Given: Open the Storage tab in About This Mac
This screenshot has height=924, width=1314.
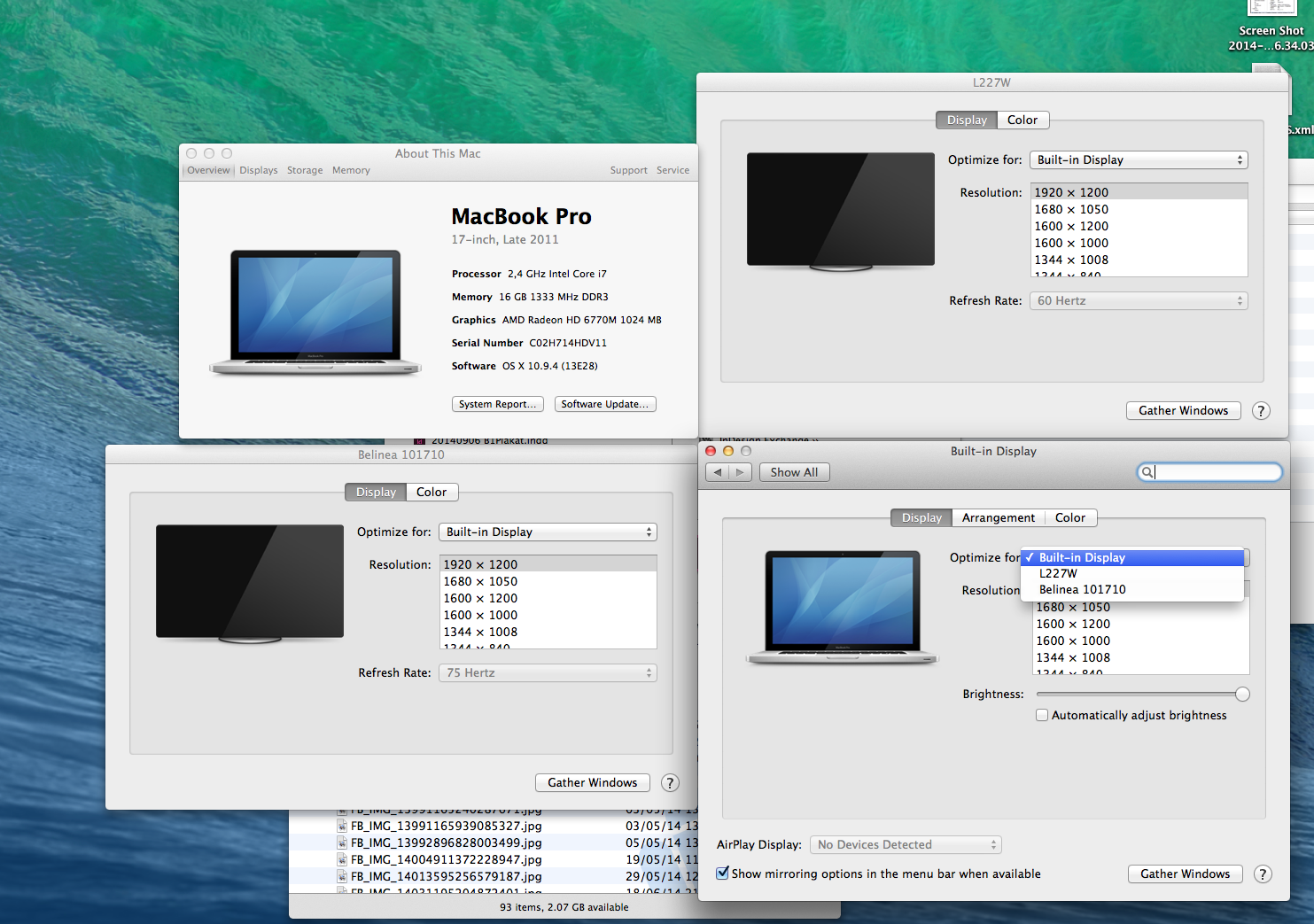Looking at the screenshot, I should tap(305, 170).
